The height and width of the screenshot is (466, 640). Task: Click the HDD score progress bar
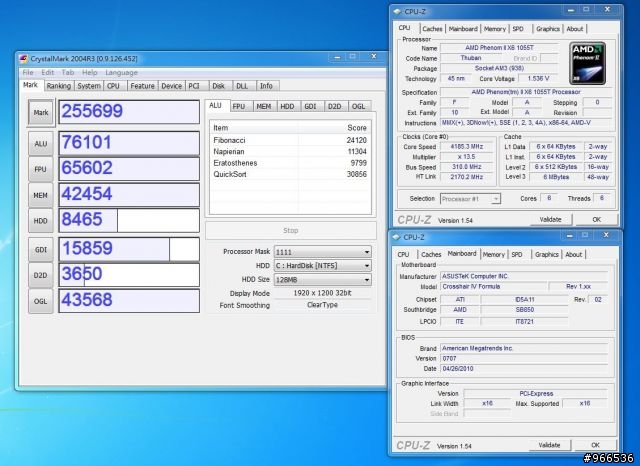tap(129, 221)
